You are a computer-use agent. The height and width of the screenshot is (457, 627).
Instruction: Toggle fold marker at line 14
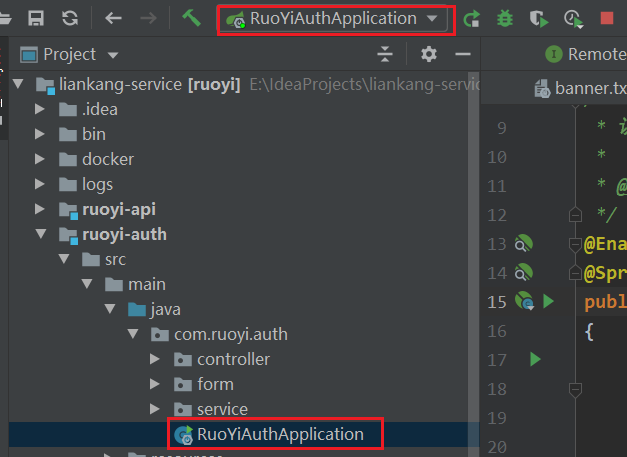tap(575, 273)
